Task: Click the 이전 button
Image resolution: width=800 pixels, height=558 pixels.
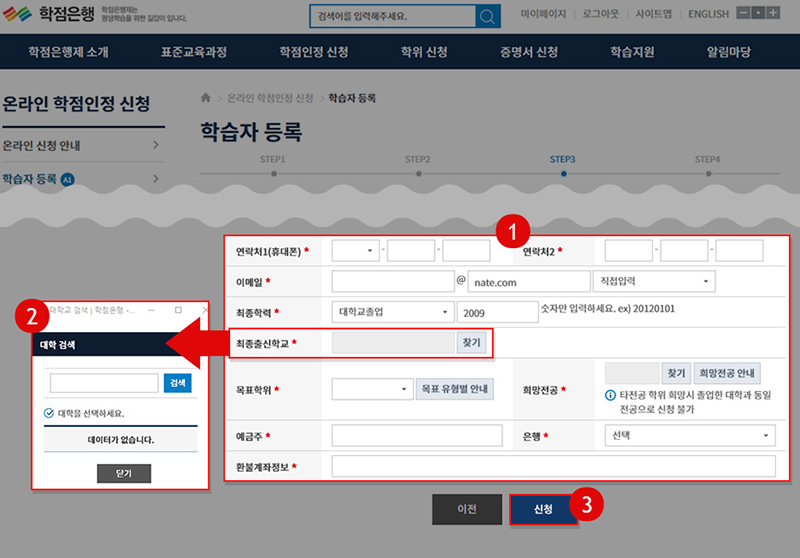Action: [x=467, y=509]
